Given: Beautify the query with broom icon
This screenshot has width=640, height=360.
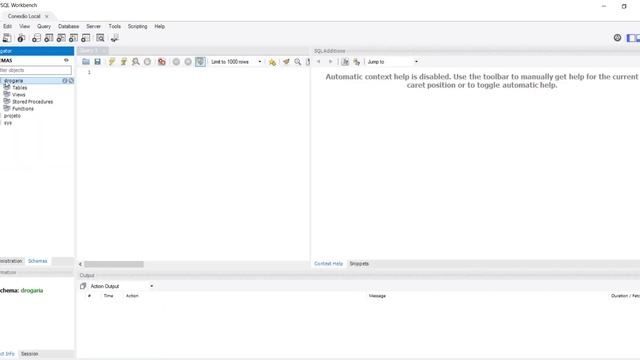Looking at the screenshot, I should click(286, 62).
